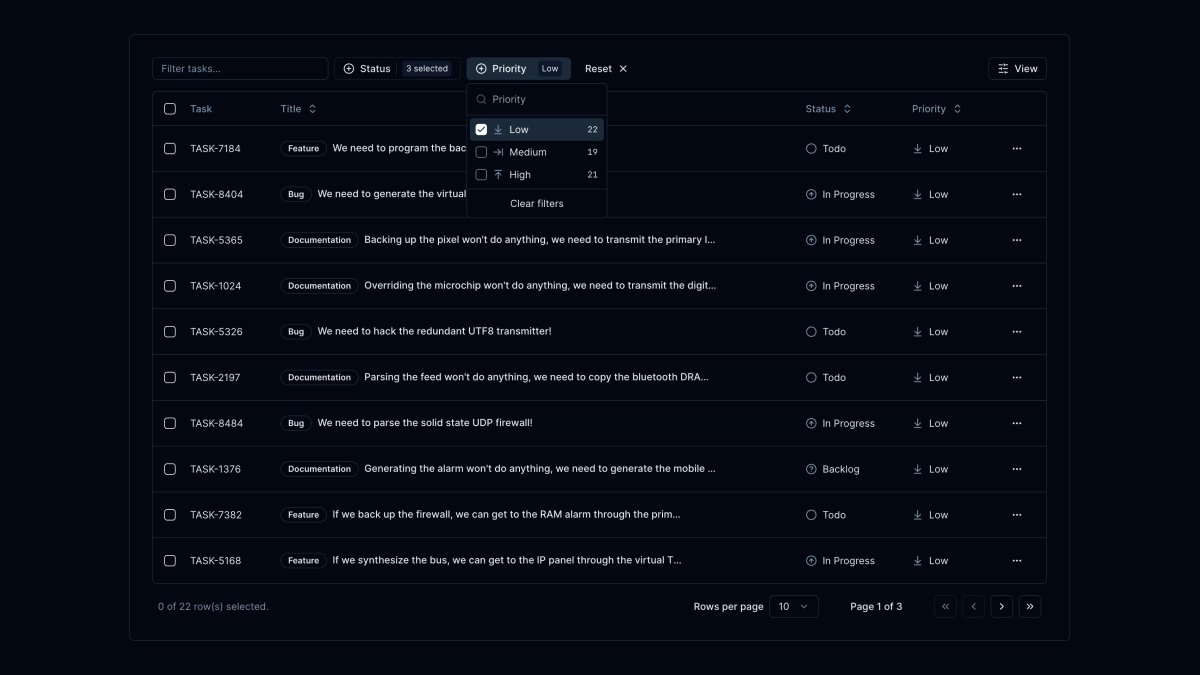The width and height of the screenshot is (1200, 675).
Task: Go to previous page chevron button
Action: tap(973, 606)
